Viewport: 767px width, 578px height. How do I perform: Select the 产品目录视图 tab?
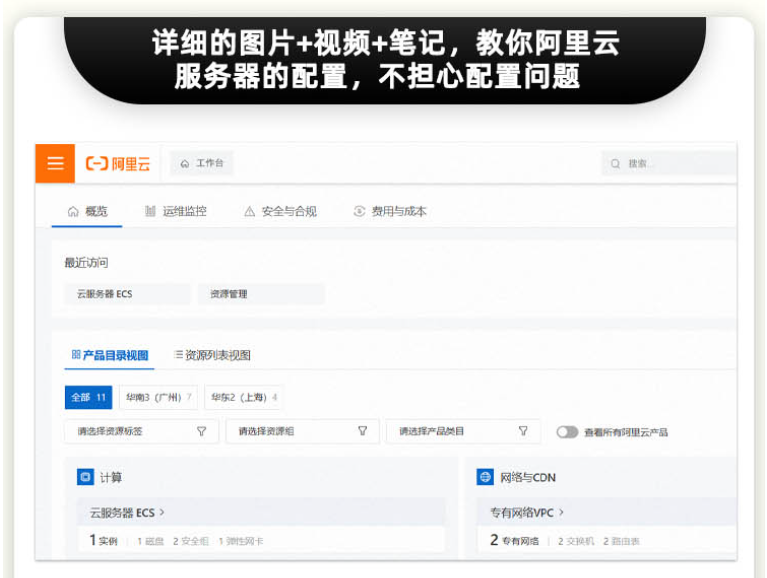coord(110,356)
